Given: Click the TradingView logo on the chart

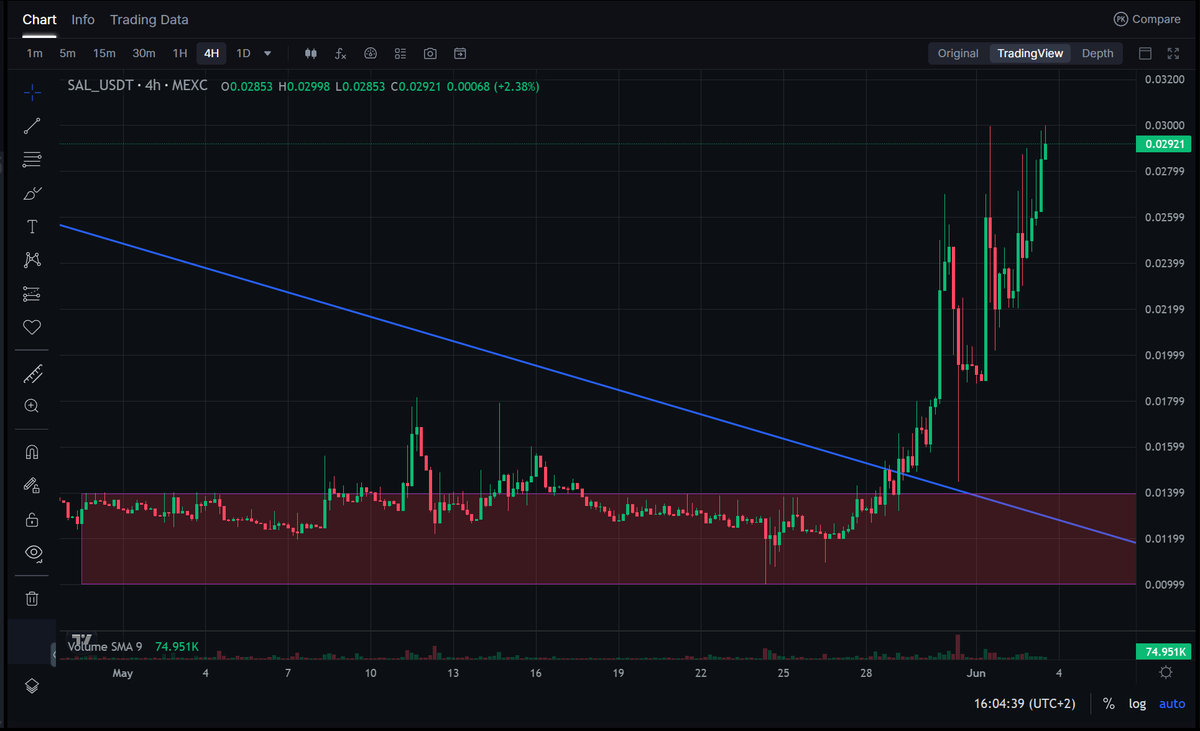Looking at the screenshot, I should click(x=82, y=639).
